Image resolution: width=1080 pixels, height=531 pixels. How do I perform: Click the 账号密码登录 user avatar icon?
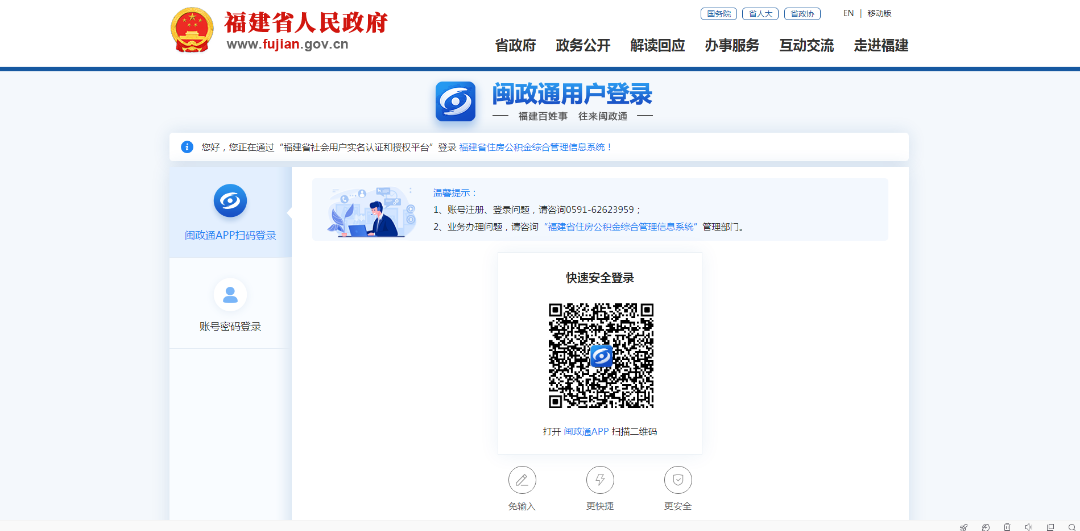[230, 295]
